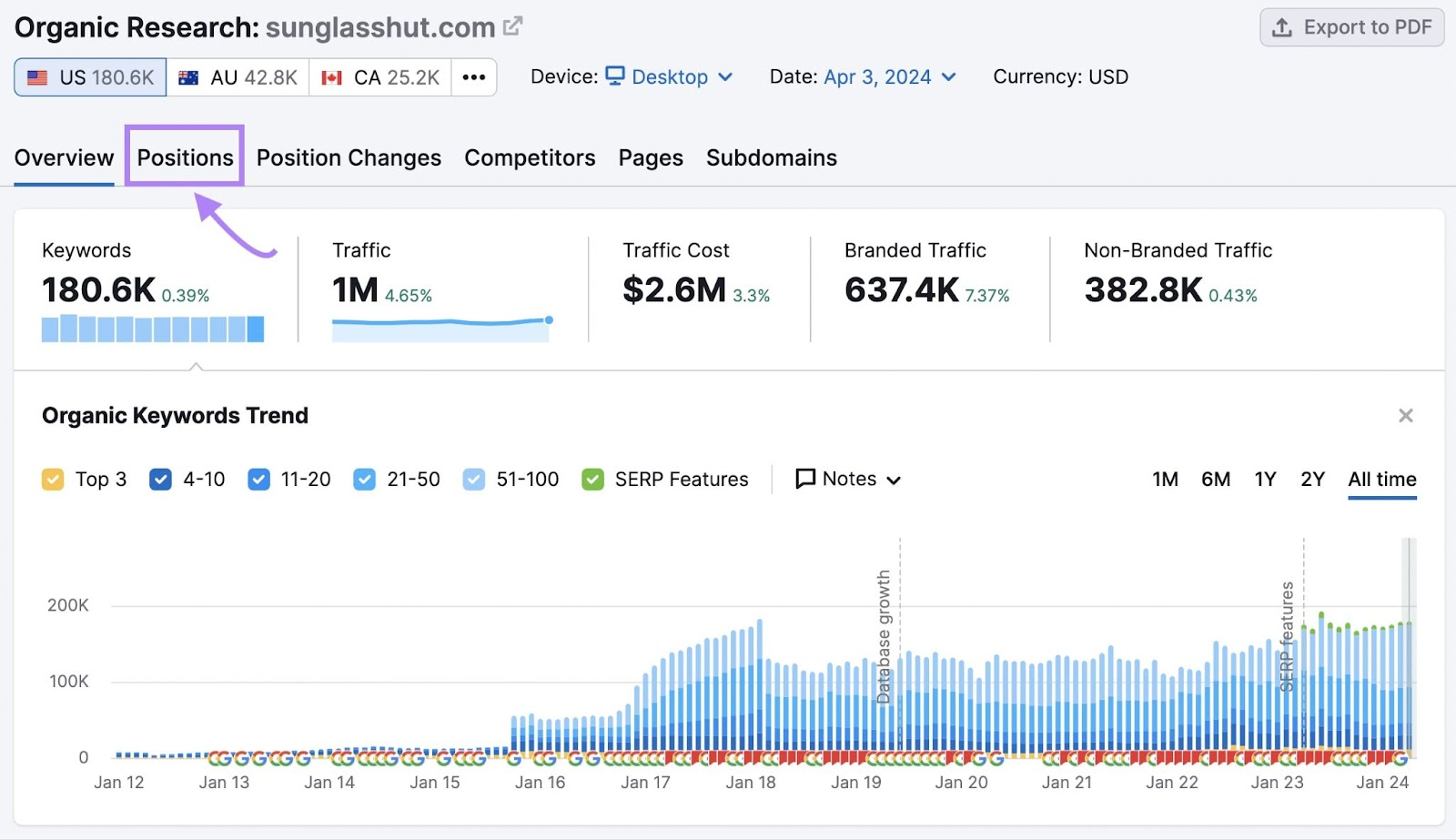Select the 1Y time range

tap(1265, 479)
